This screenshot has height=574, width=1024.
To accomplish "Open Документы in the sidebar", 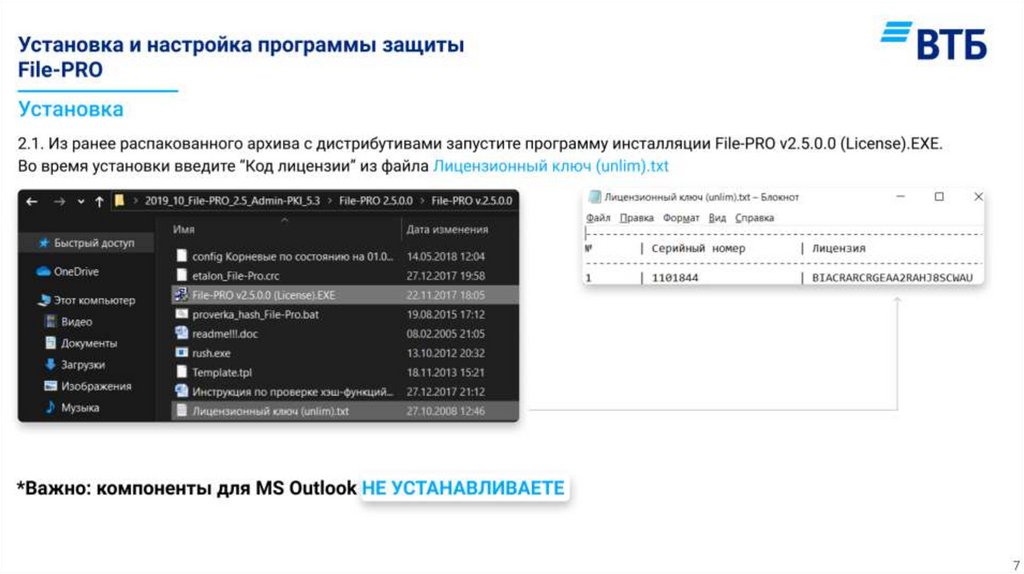I will (87, 343).
